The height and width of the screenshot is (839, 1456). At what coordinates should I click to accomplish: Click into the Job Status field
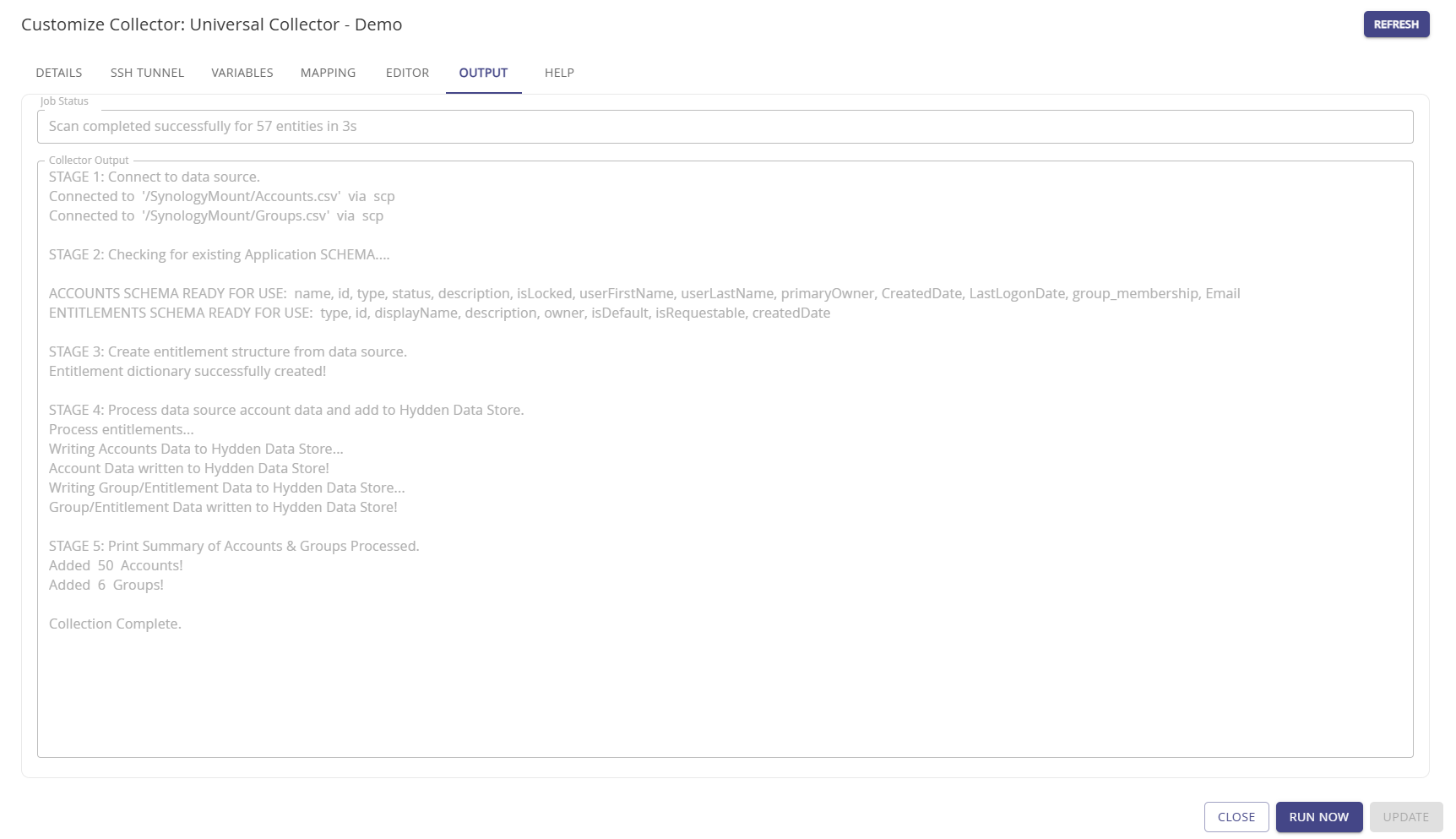click(x=725, y=127)
